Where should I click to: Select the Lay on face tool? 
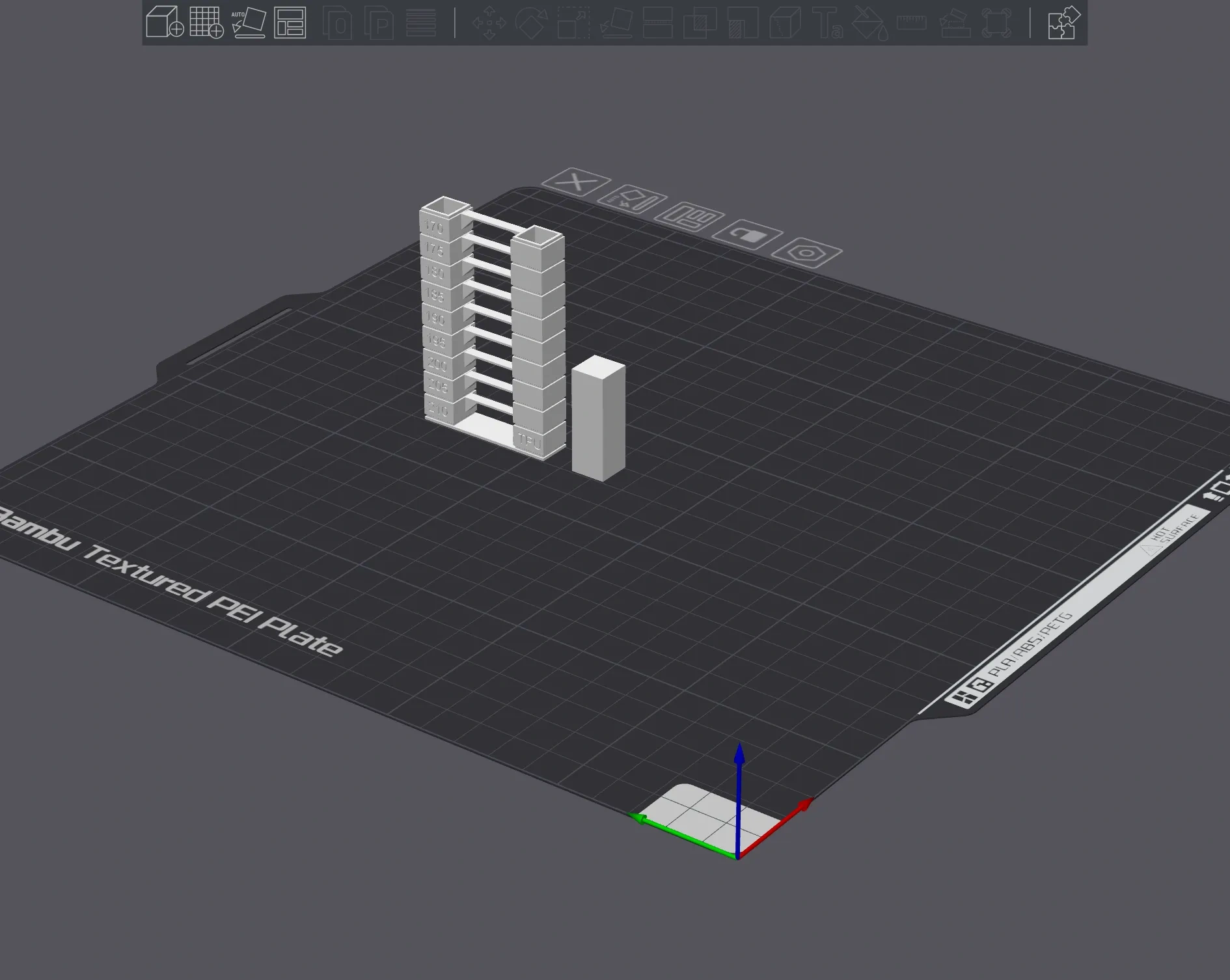[616, 22]
